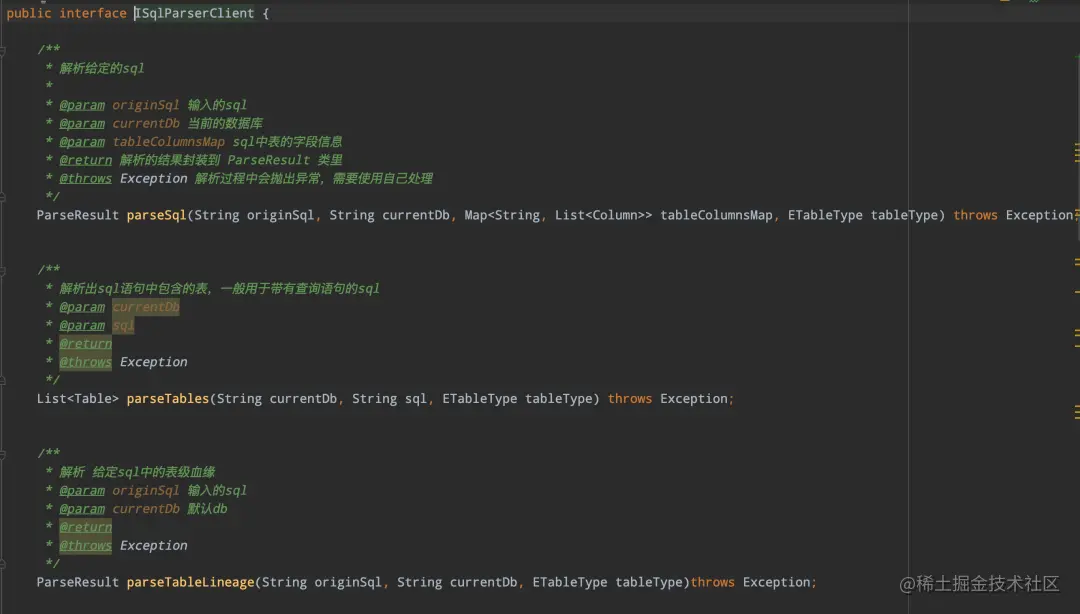This screenshot has width=1080, height=614.
Task: Collapse the first Javadoc block above parseSql
Action: tap(4, 49)
